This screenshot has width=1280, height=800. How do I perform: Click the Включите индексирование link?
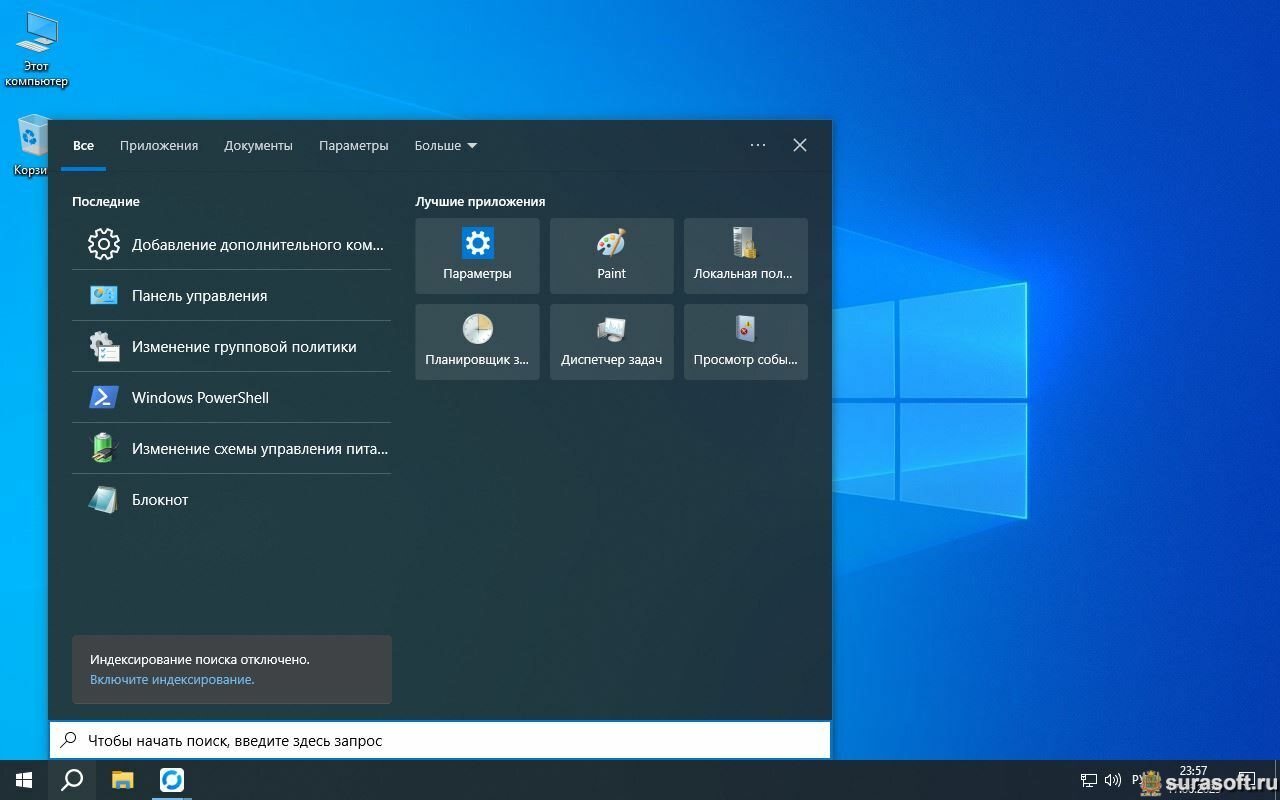click(x=172, y=679)
